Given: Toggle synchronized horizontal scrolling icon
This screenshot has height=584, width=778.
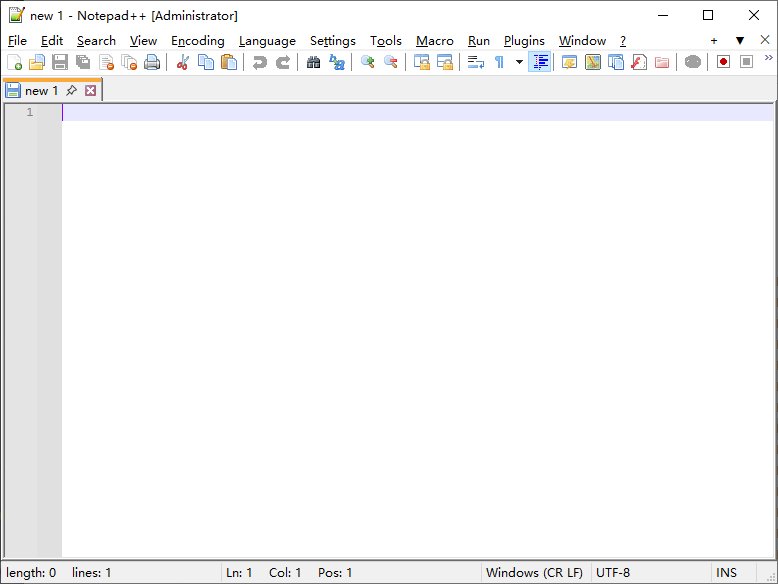Looking at the screenshot, I should pos(445,63).
